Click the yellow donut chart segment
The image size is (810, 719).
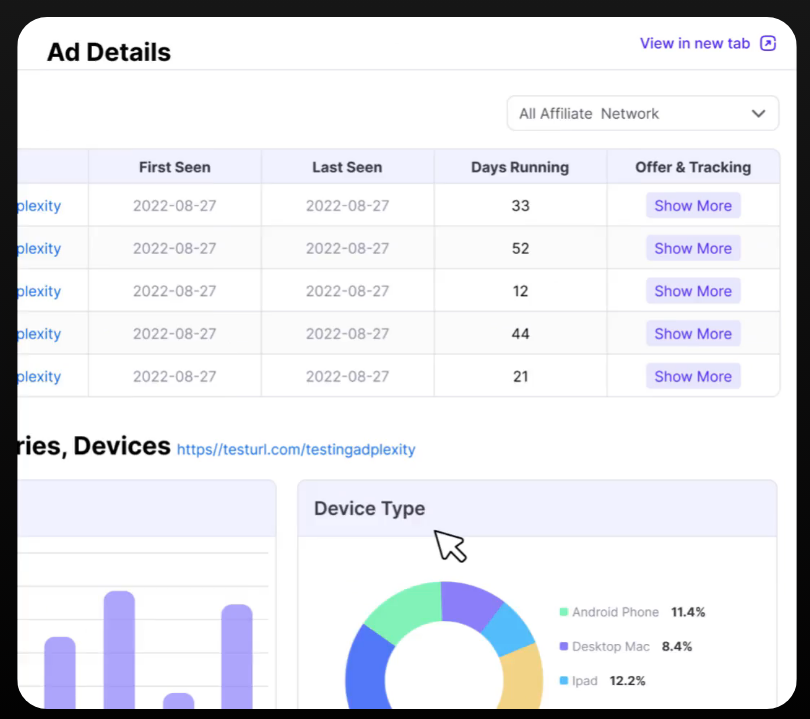coord(523,679)
